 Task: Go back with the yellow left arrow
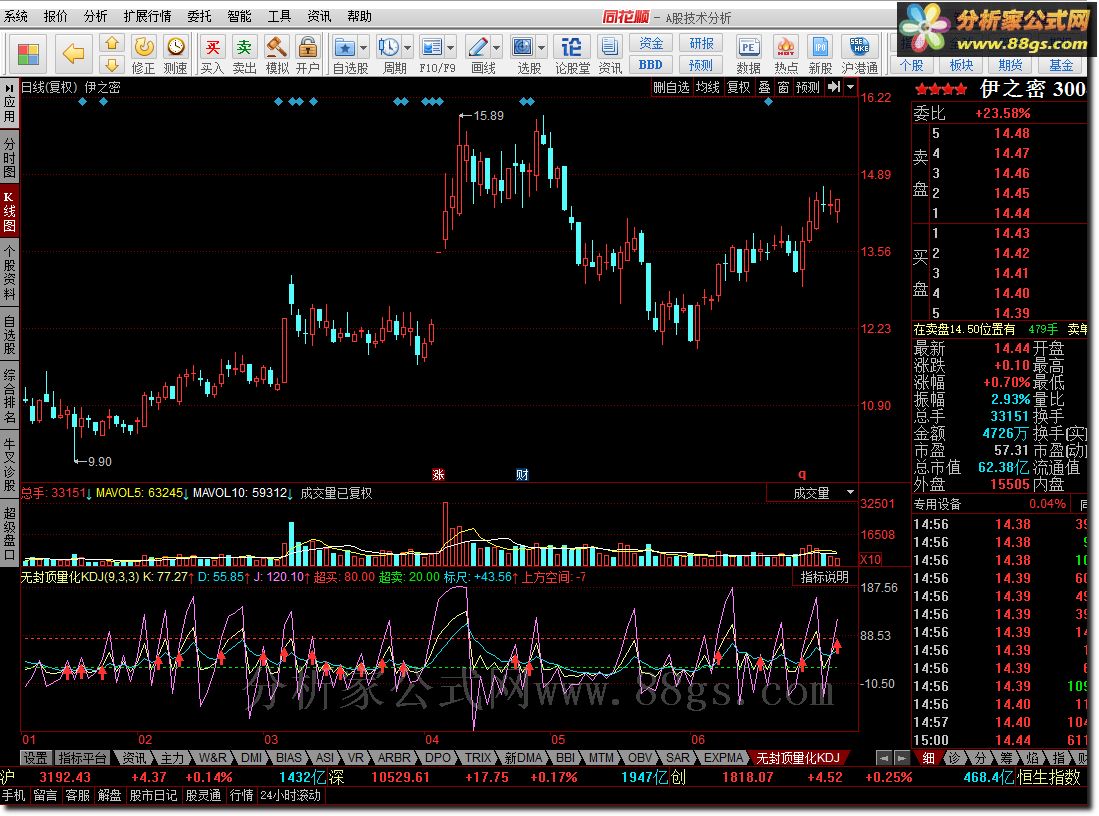click(x=73, y=53)
